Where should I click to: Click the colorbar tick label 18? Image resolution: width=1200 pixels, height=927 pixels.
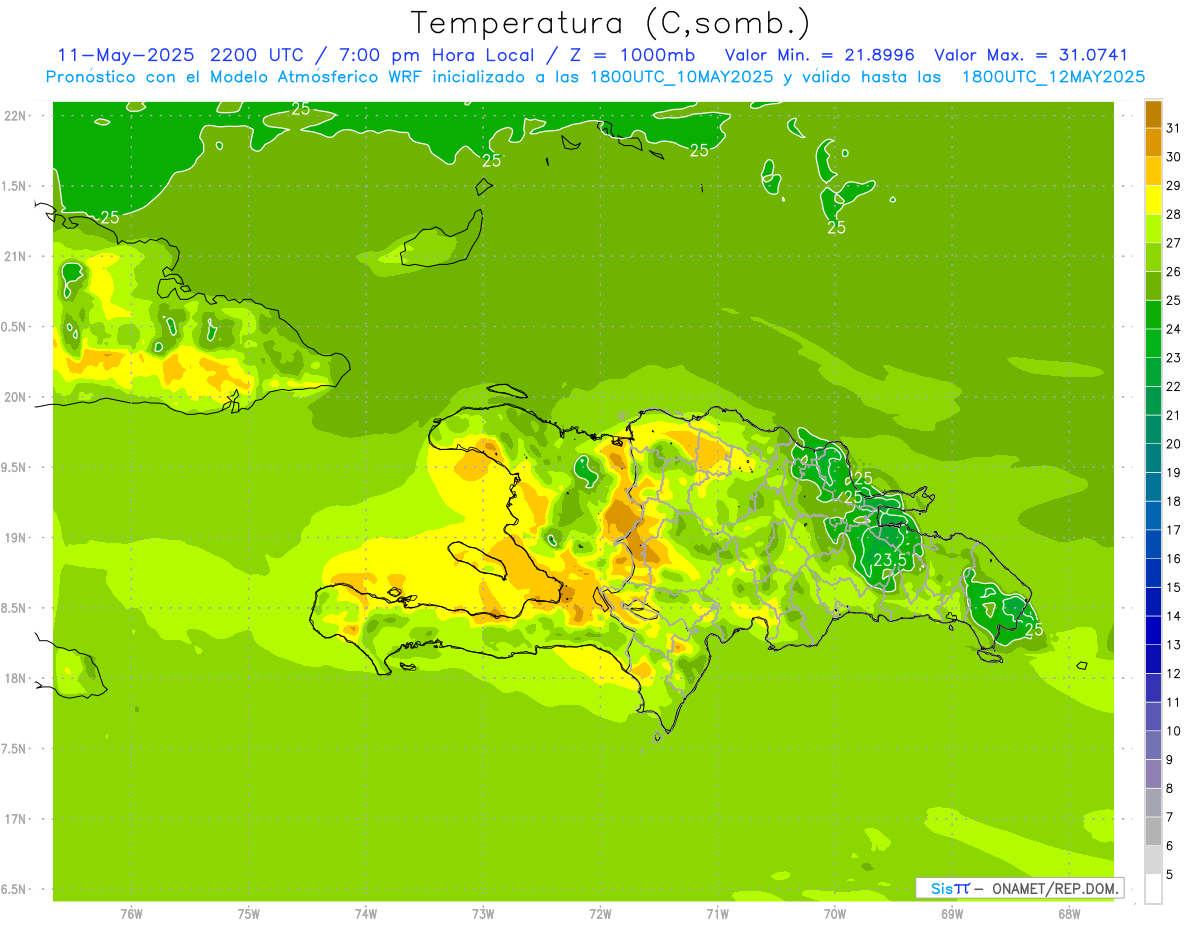(x=1173, y=501)
